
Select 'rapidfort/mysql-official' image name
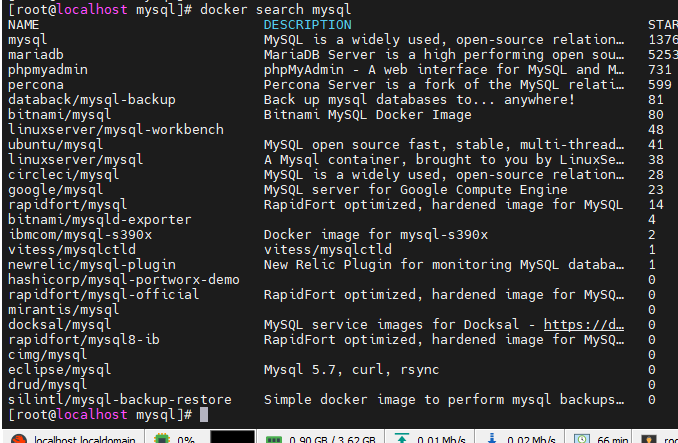[104, 294]
